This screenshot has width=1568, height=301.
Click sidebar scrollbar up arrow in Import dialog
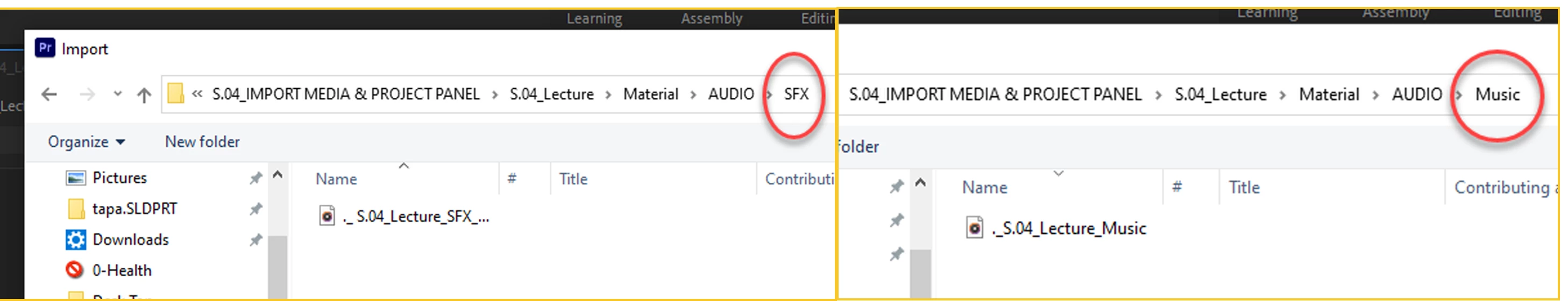278,175
